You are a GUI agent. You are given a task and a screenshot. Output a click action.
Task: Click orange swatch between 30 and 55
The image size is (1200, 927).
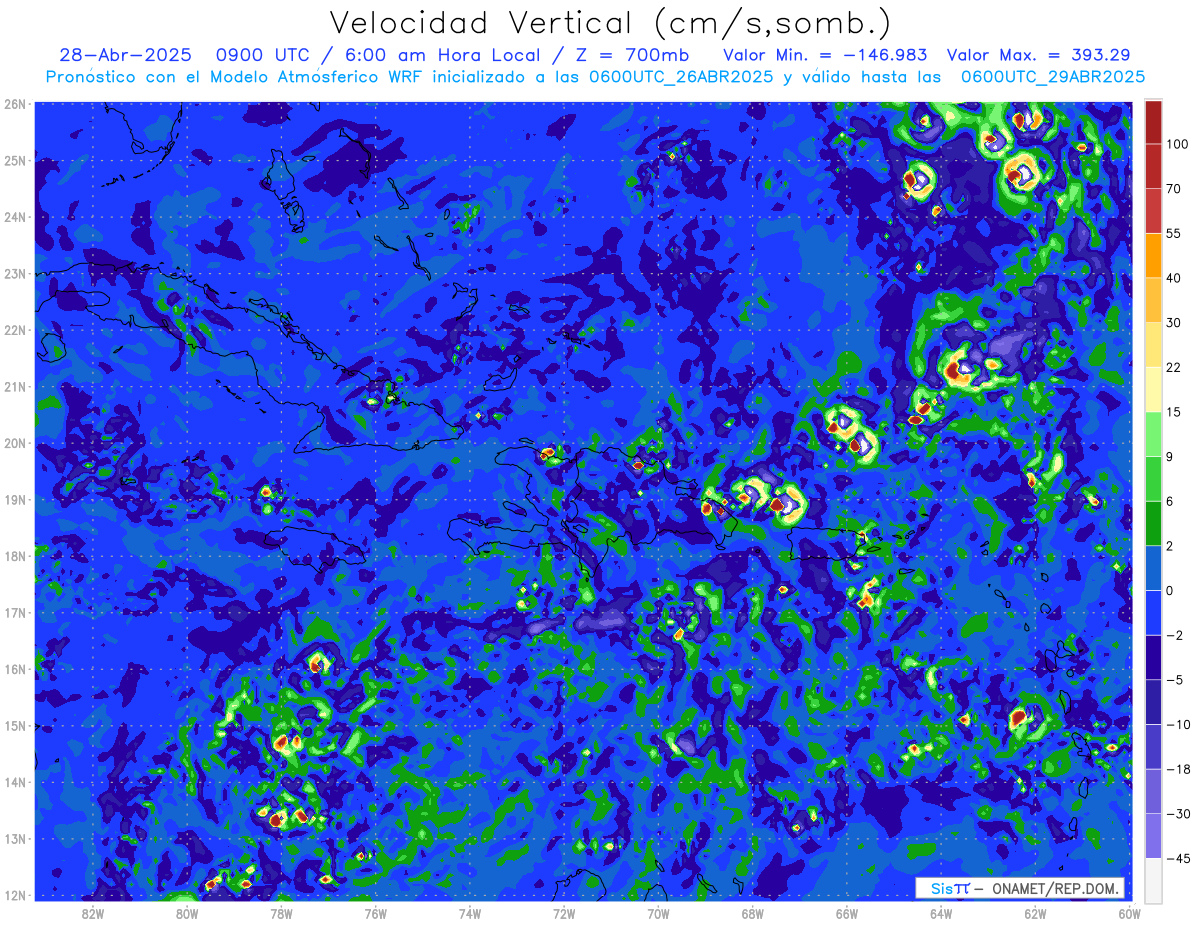tap(1153, 256)
